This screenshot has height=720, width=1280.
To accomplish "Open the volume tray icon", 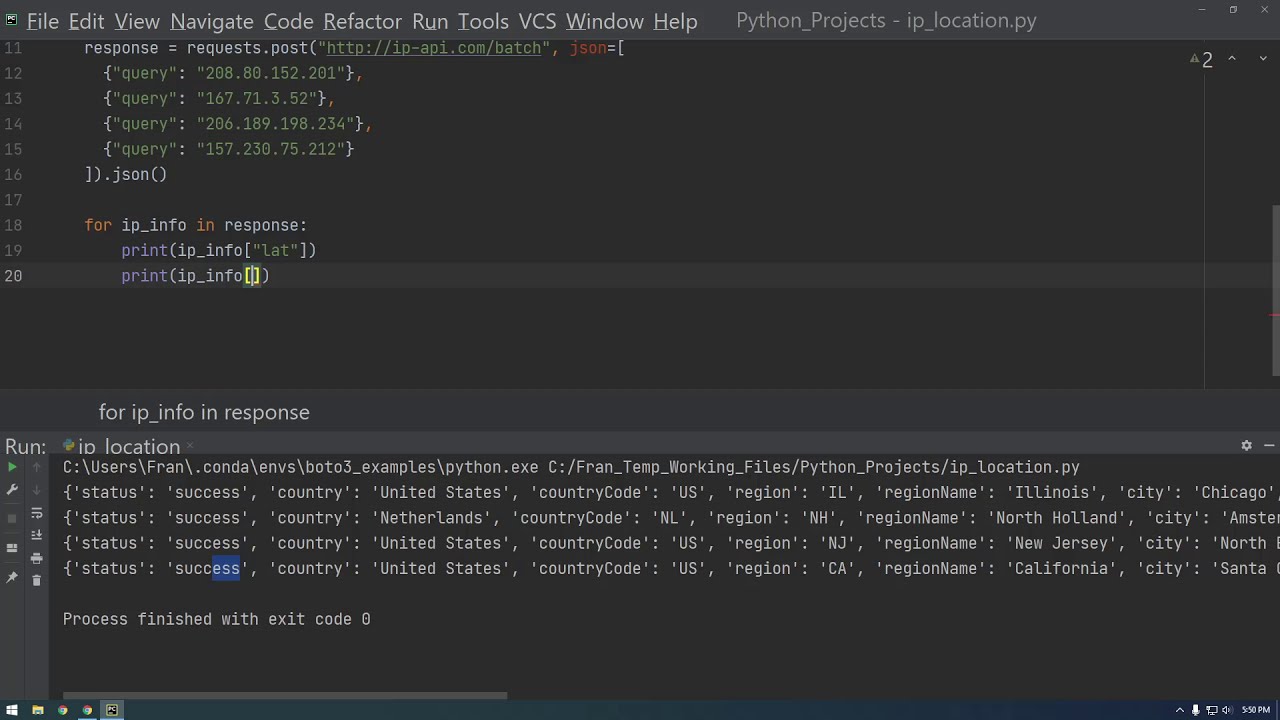I will click(1226, 710).
